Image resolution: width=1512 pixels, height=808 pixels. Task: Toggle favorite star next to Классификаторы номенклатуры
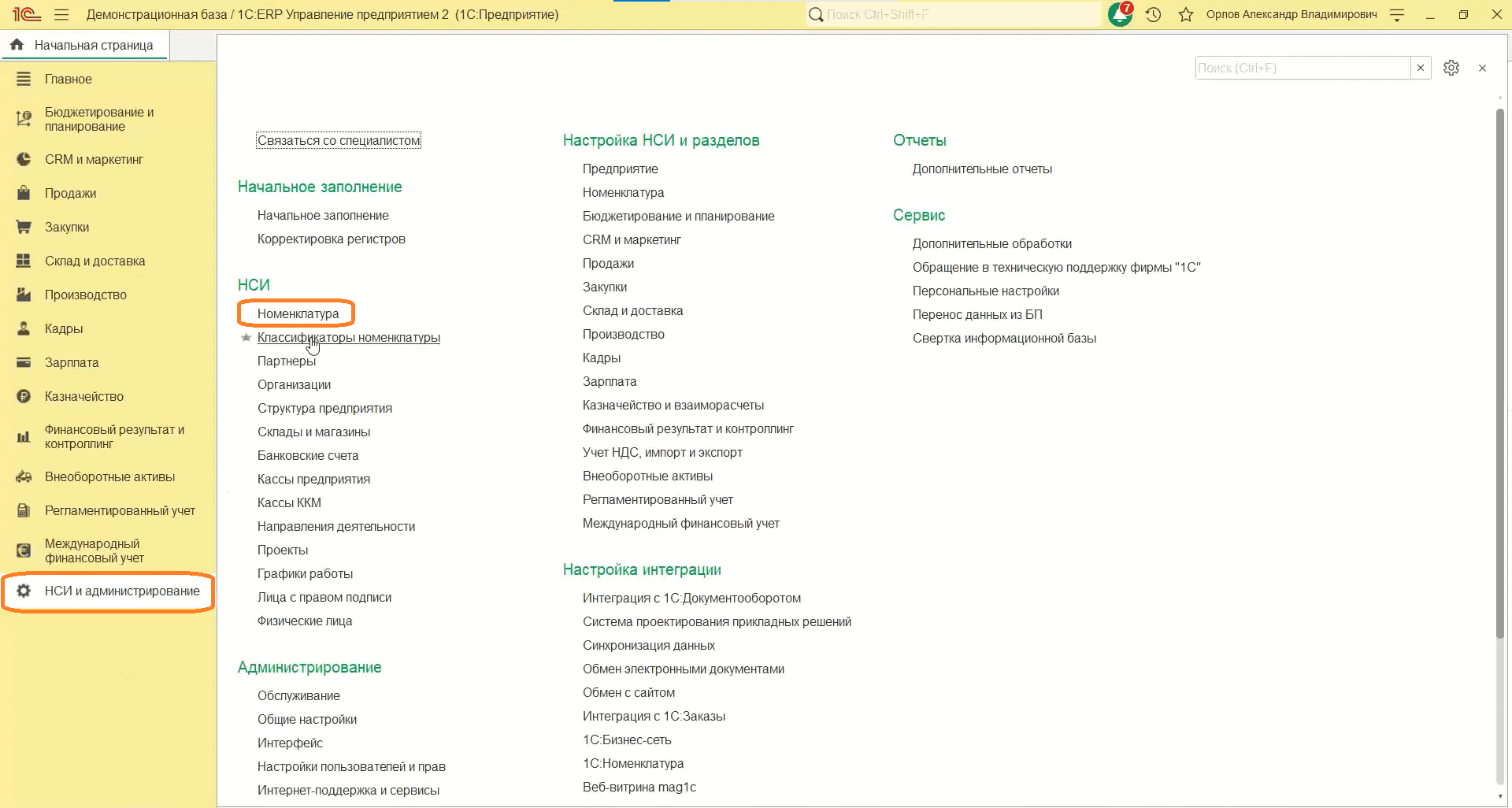tap(246, 337)
